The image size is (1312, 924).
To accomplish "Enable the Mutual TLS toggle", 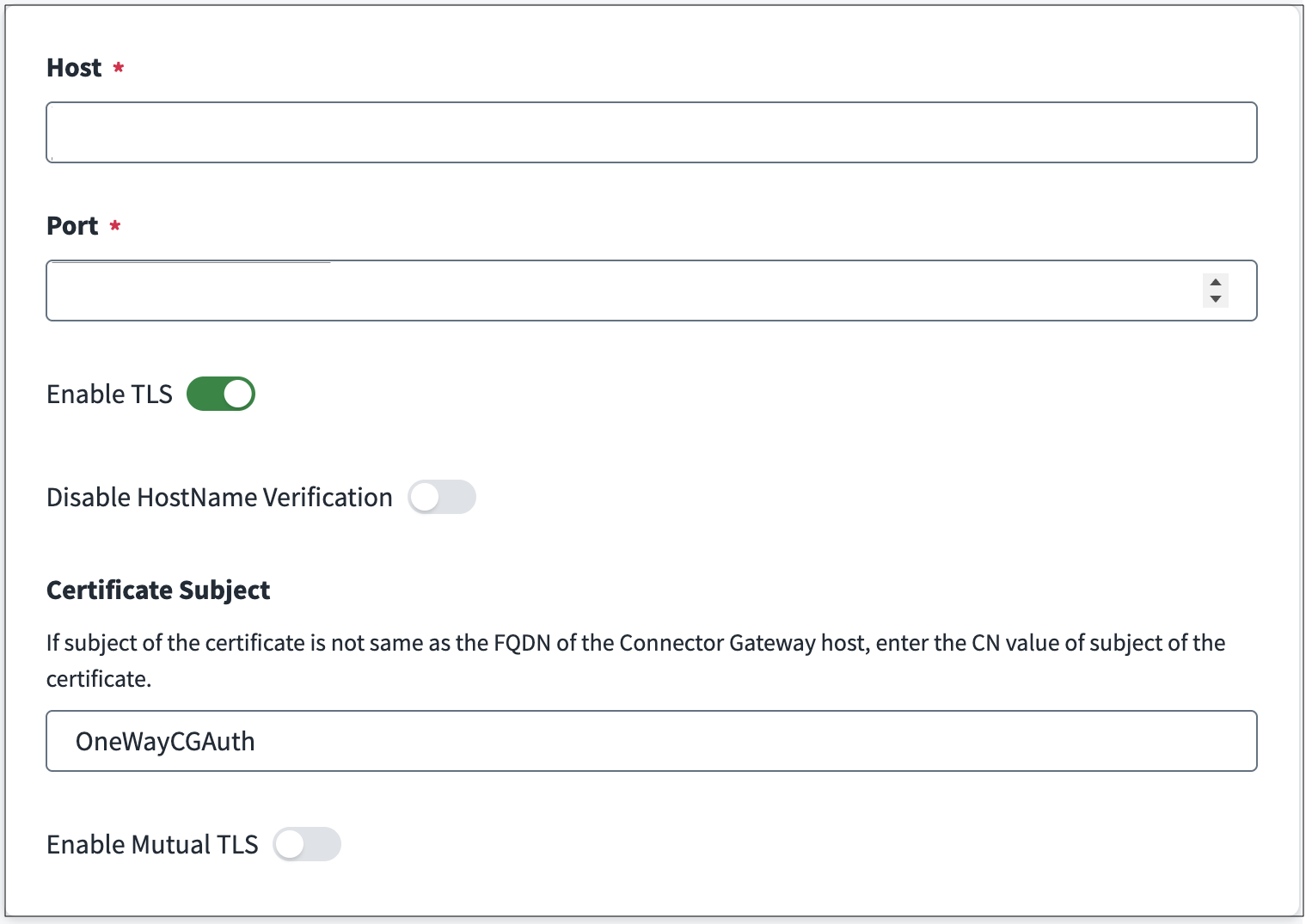I will point(307,844).
